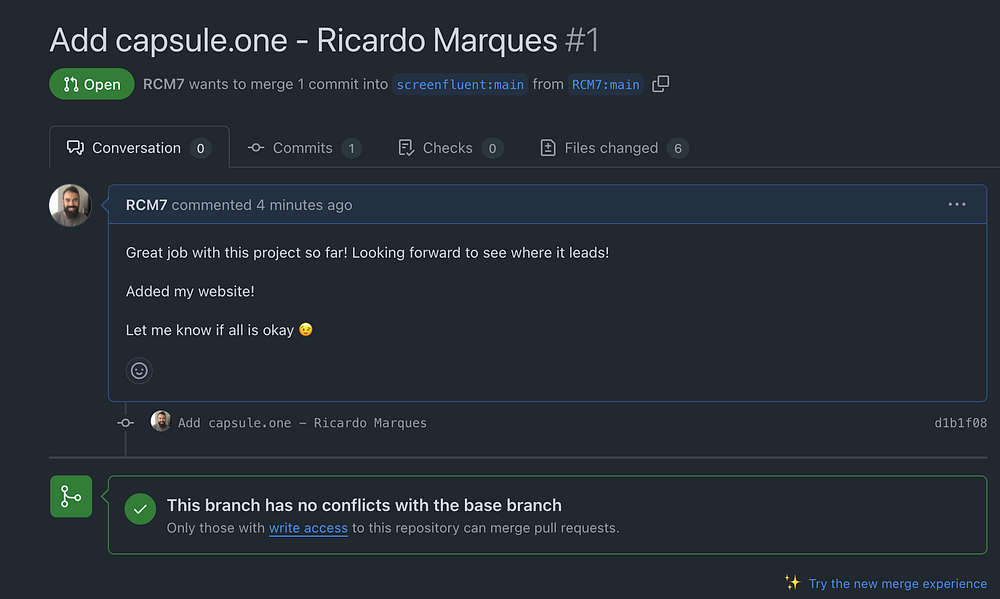The height and width of the screenshot is (599, 1000).
Task: Click the green checkmark status icon
Action: coord(140,509)
